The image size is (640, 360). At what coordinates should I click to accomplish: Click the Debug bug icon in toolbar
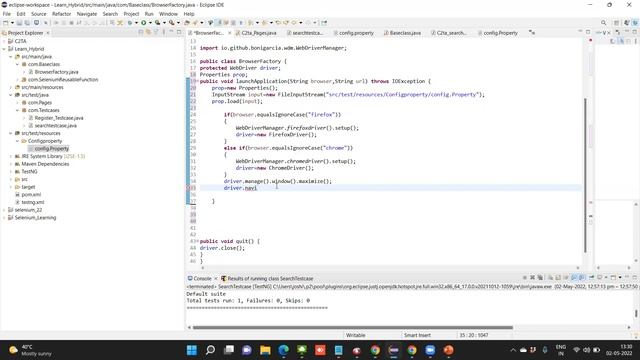[130, 23]
